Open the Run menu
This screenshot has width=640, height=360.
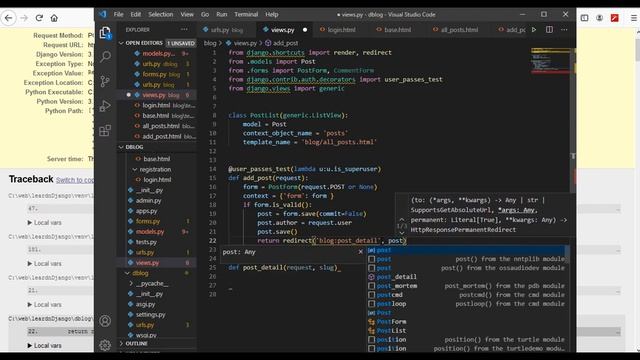coord(222,14)
